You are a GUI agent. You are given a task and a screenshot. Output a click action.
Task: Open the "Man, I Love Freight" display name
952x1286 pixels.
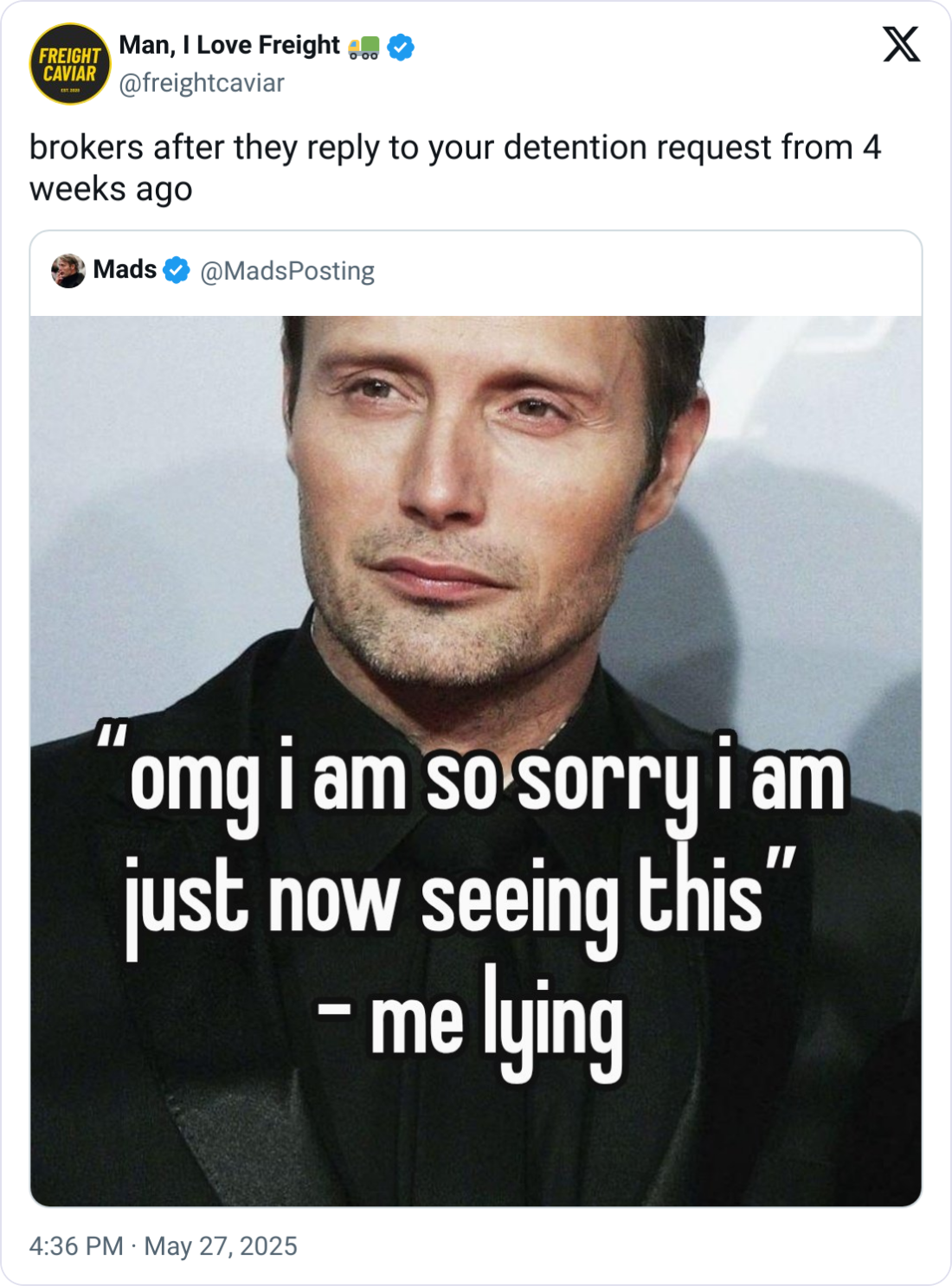(229, 45)
